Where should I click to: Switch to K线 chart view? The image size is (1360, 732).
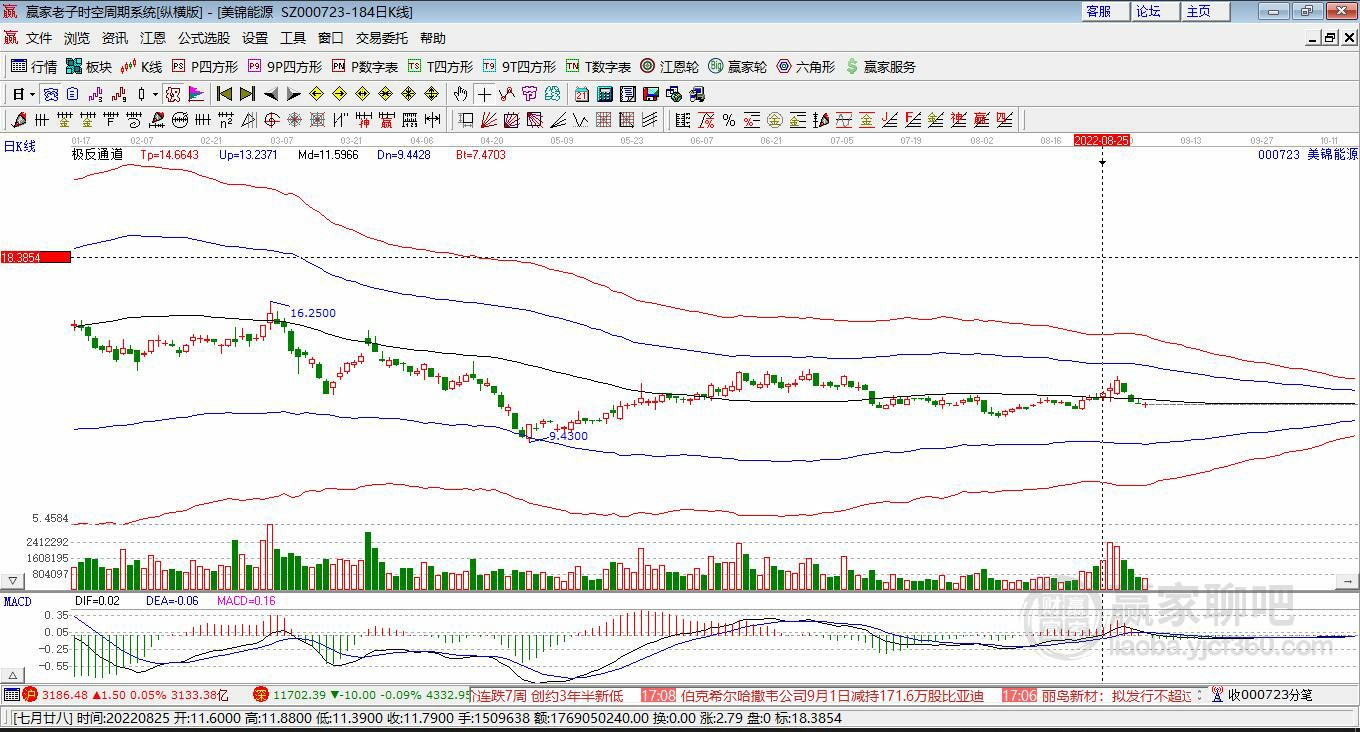(141, 67)
